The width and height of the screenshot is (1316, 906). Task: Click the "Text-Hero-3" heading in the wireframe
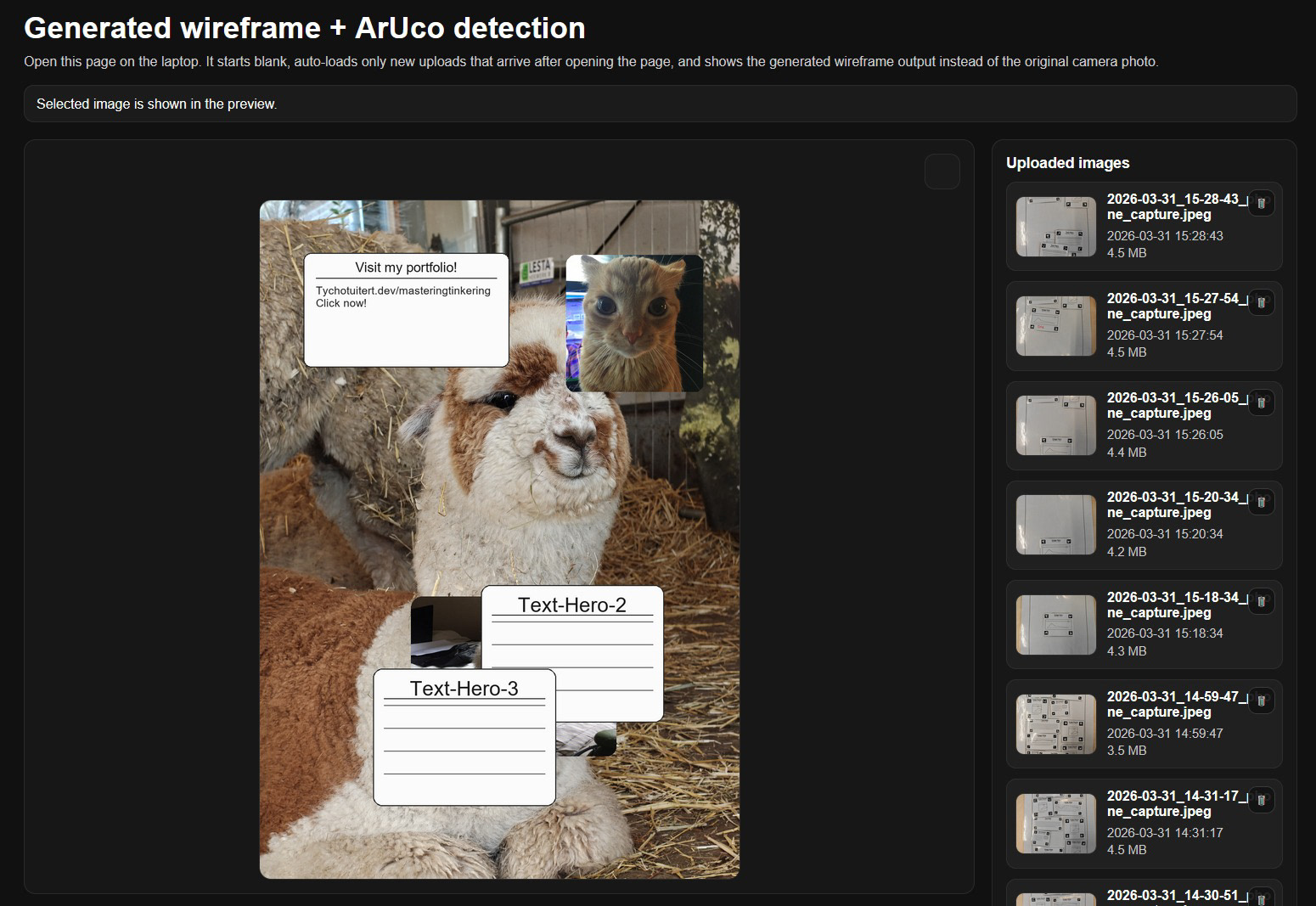[464, 688]
